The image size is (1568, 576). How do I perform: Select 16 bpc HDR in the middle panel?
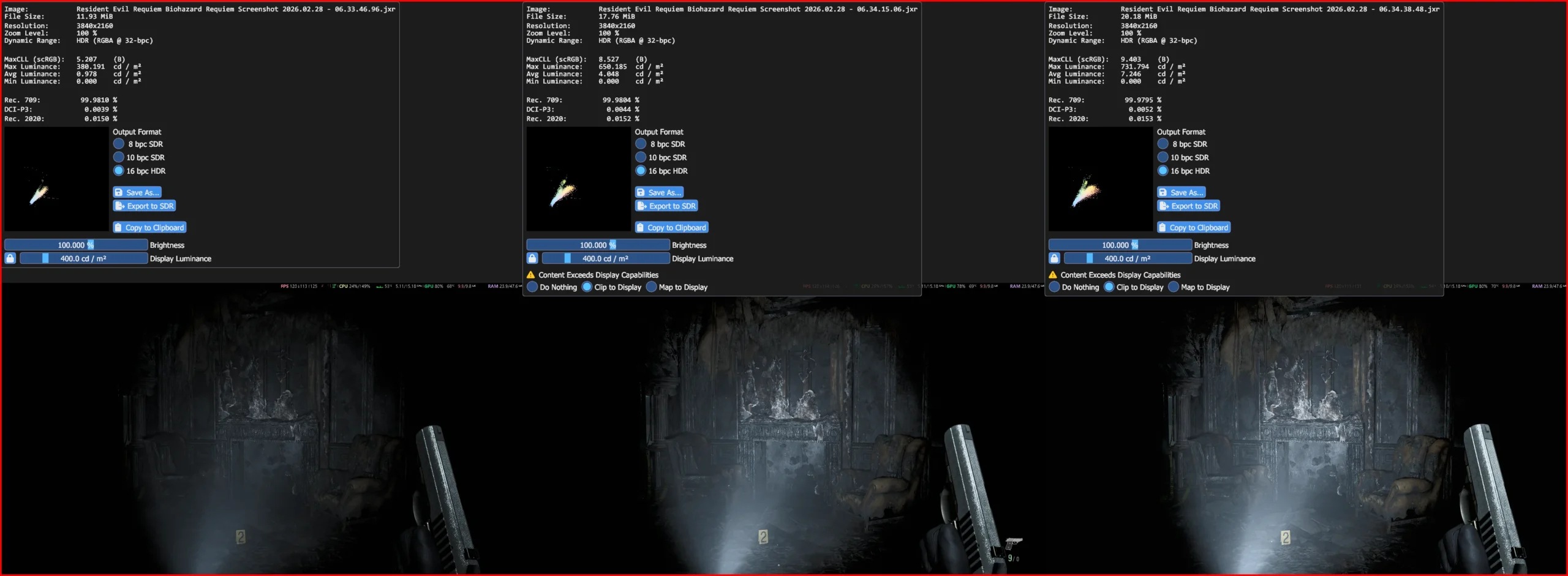pyautogui.click(x=641, y=171)
